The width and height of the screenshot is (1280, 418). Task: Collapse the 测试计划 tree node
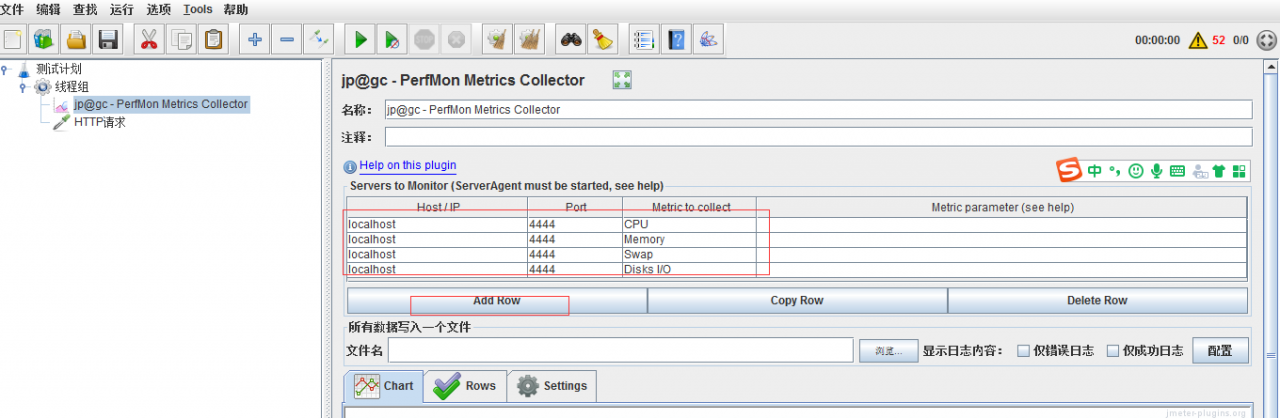pos(6,70)
